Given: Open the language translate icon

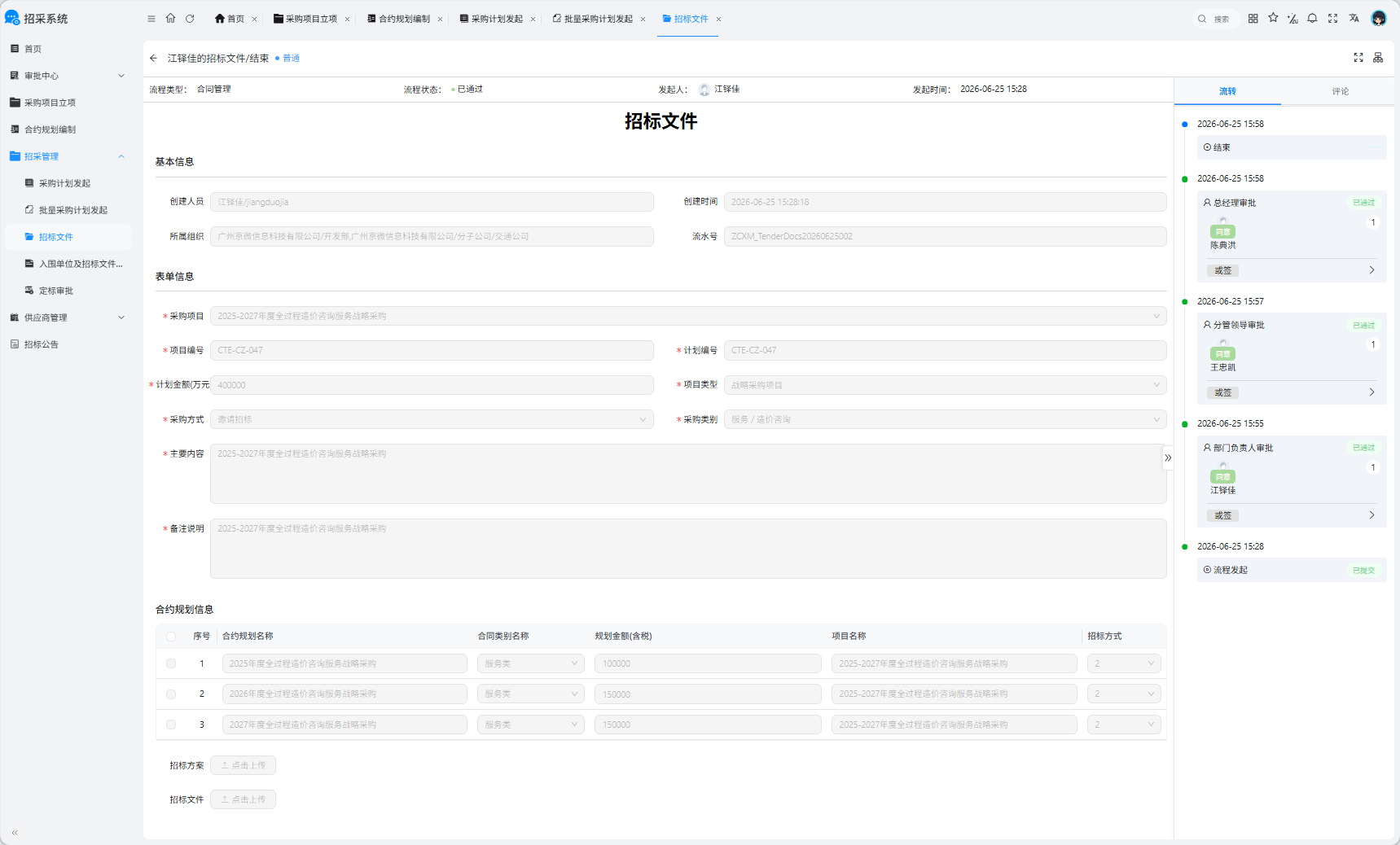Looking at the screenshot, I should (x=1354, y=19).
